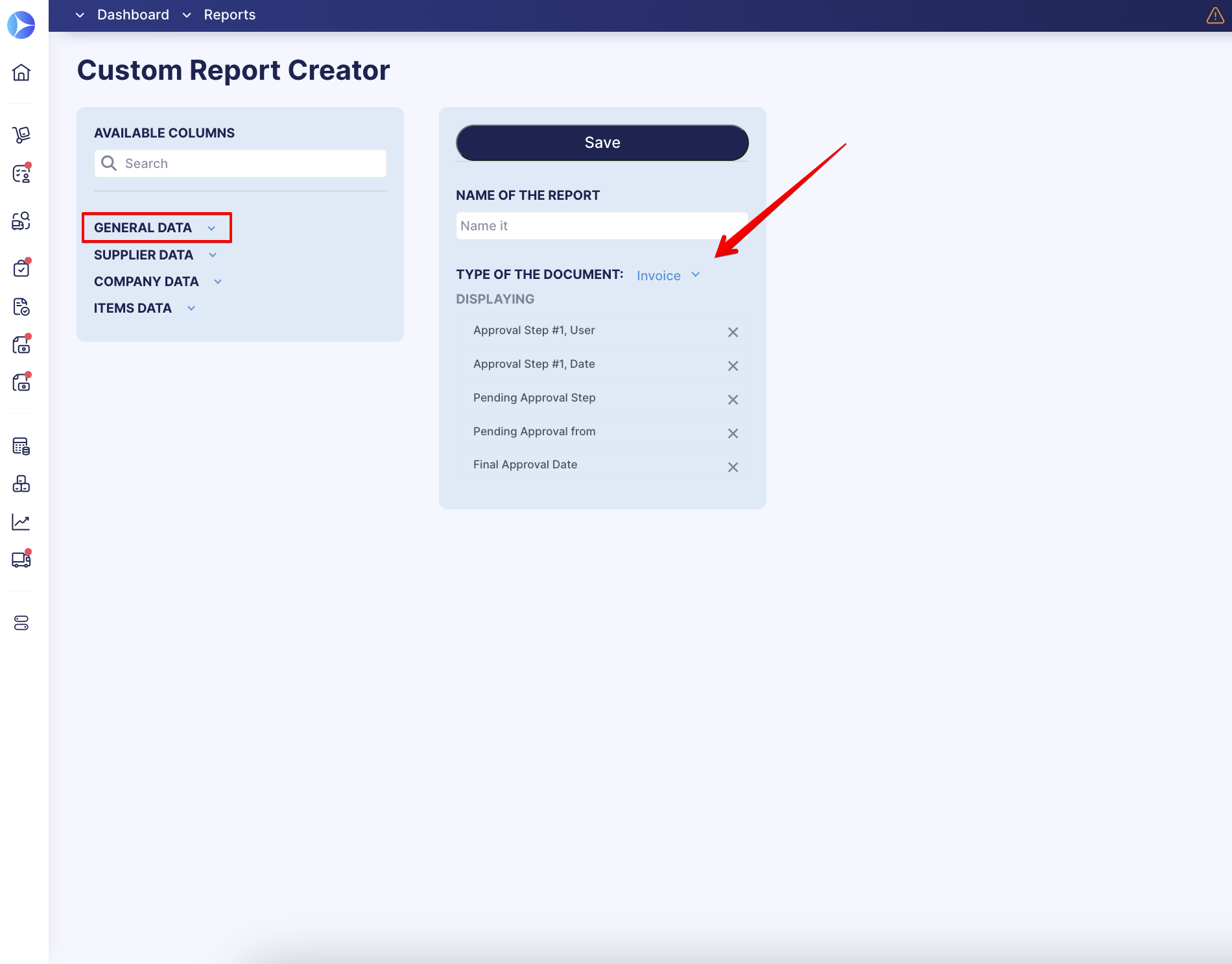Save the custom report
The width and height of the screenshot is (1232, 964).
click(602, 143)
